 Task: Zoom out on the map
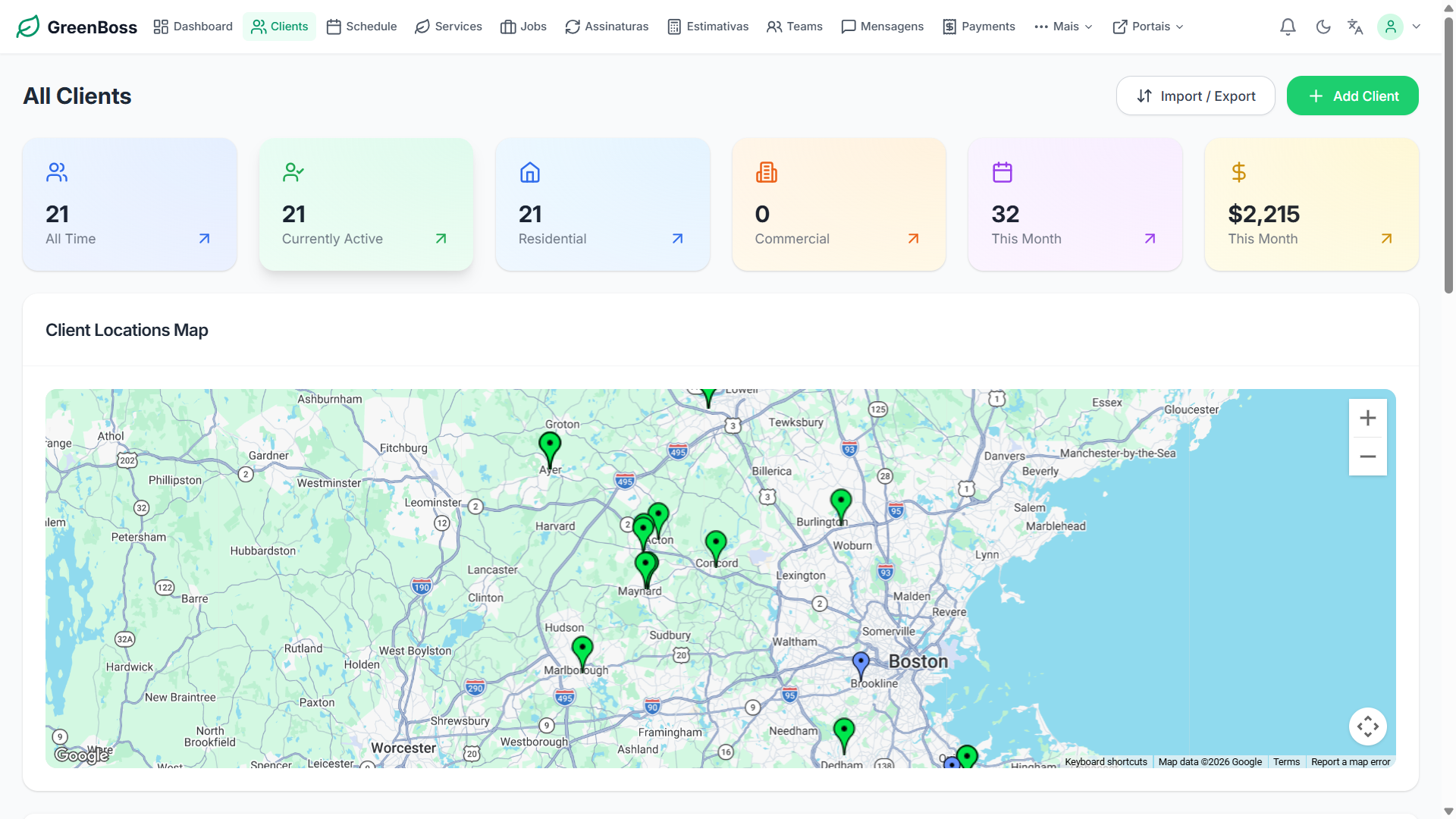[x=1367, y=457]
